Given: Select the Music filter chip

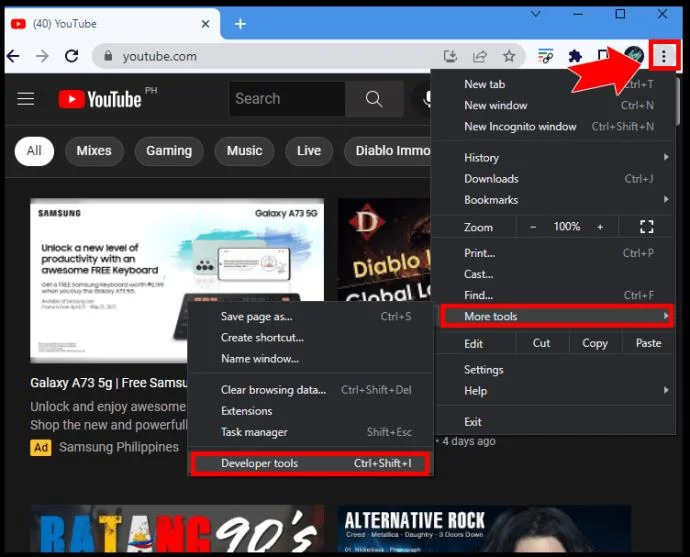Looking at the screenshot, I should [x=245, y=151].
